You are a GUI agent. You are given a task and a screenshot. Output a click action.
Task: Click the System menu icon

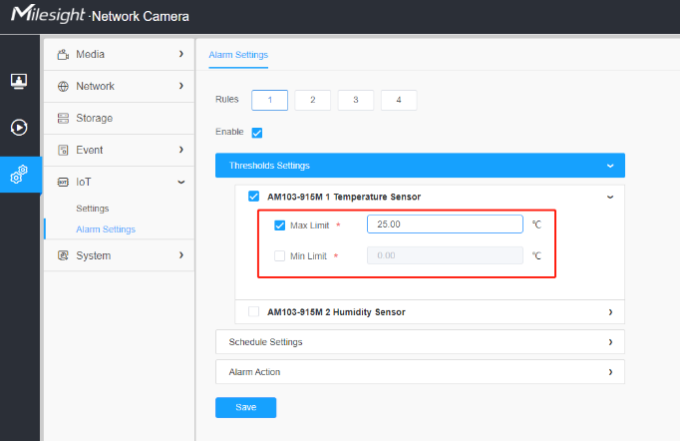[x=63, y=255]
